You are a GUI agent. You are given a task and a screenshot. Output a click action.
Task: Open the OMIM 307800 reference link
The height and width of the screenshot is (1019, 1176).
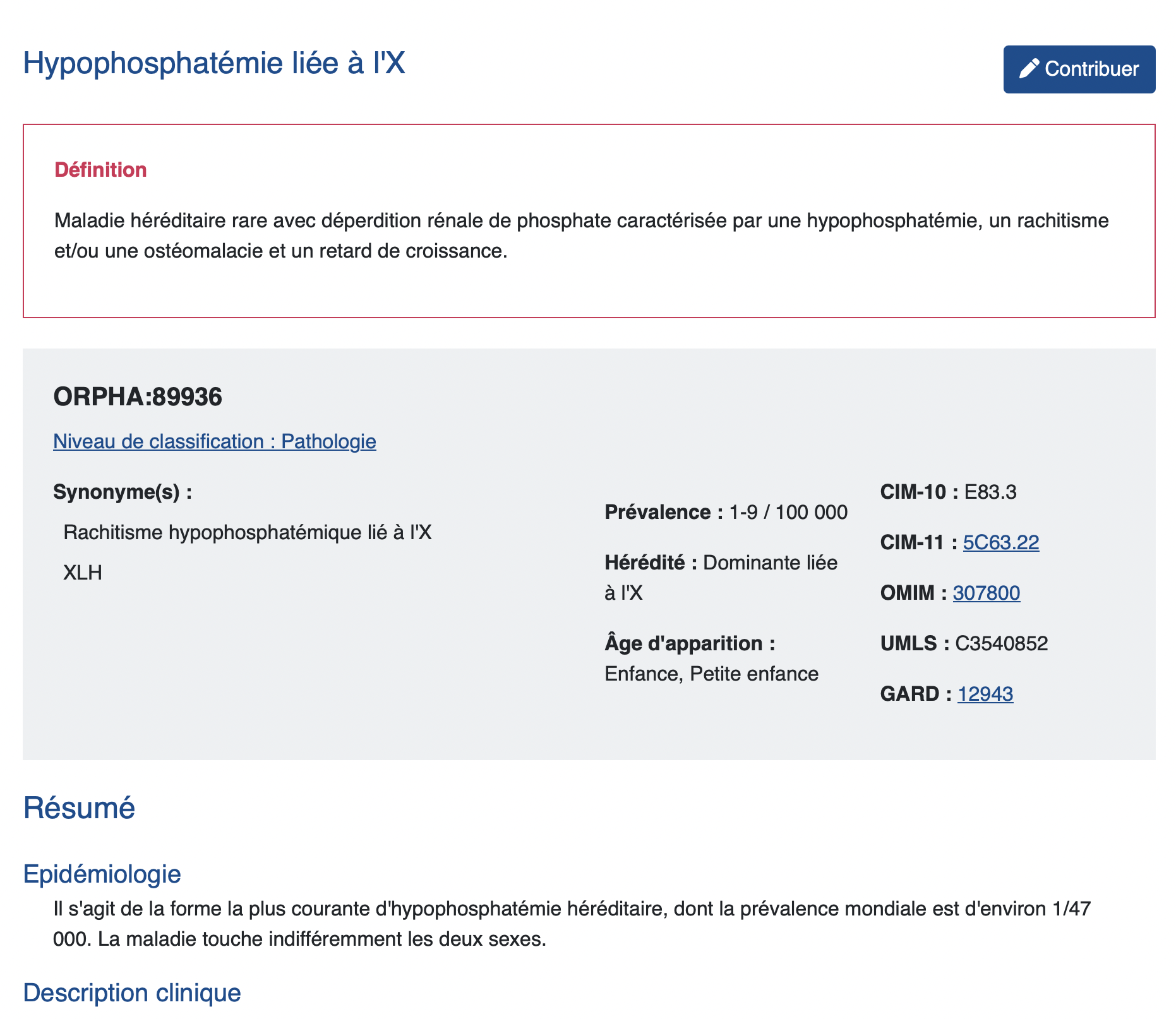(x=986, y=593)
